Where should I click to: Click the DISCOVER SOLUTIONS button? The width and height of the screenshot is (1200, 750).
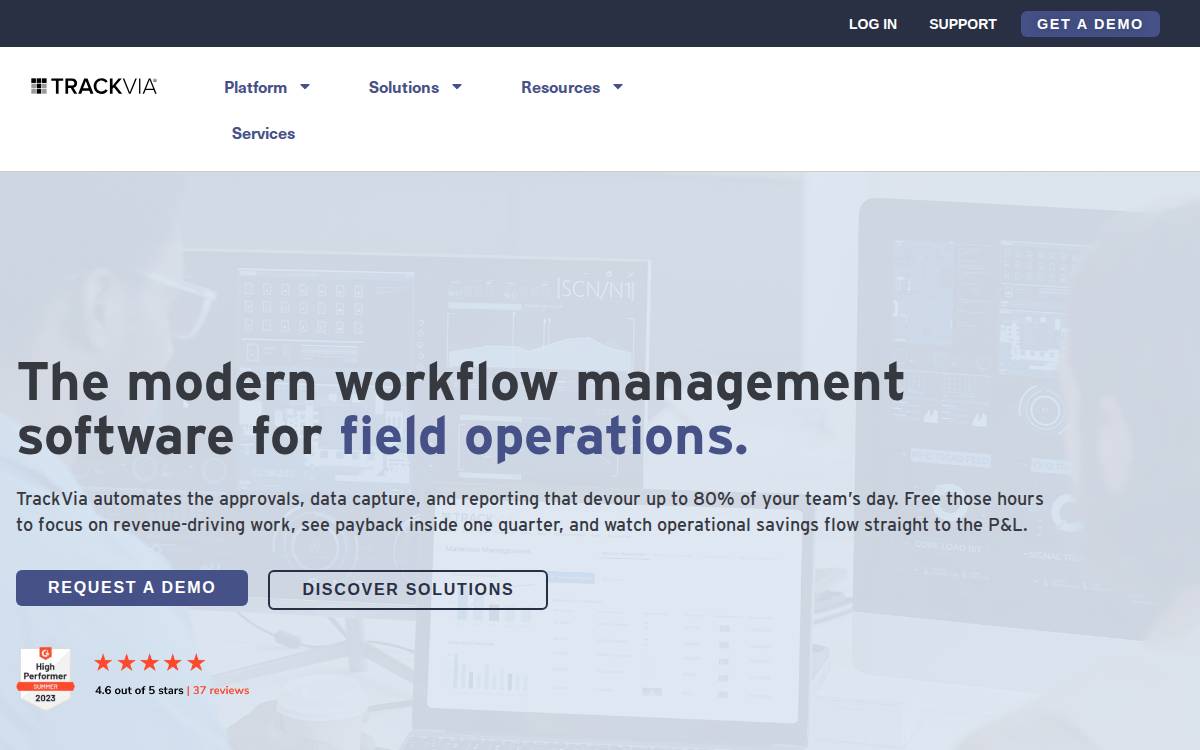coord(408,590)
